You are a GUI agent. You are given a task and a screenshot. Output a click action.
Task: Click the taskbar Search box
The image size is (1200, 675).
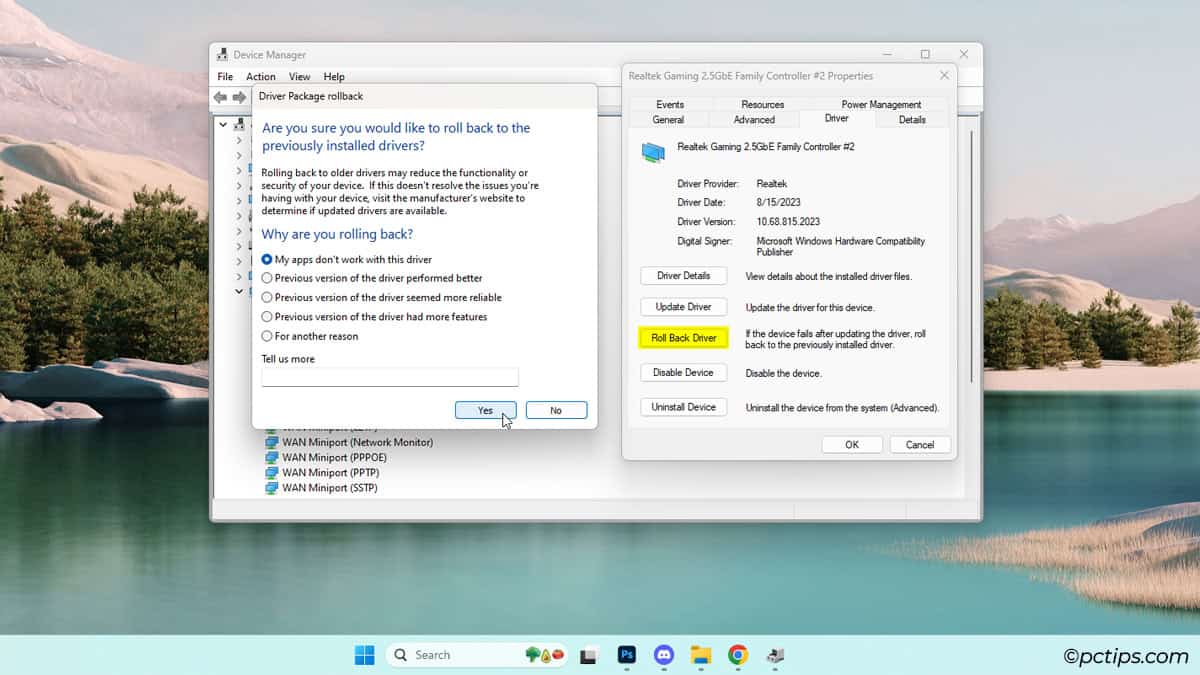[477, 655]
